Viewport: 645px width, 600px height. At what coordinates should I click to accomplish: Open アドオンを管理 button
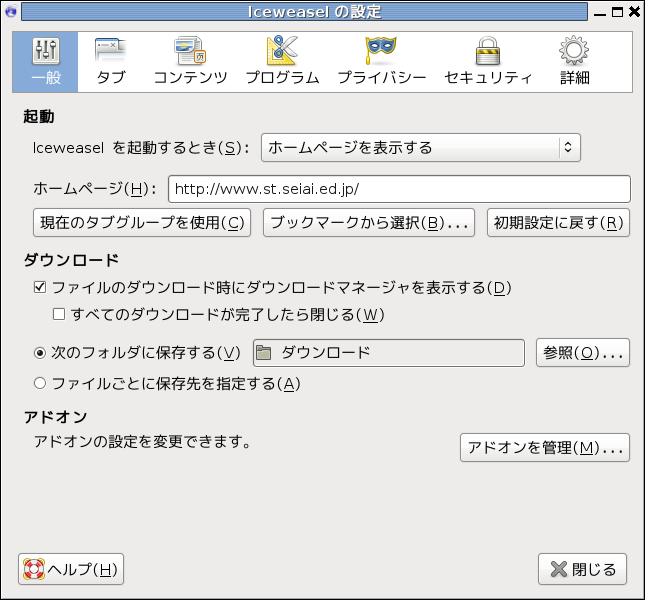click(545, 447)
